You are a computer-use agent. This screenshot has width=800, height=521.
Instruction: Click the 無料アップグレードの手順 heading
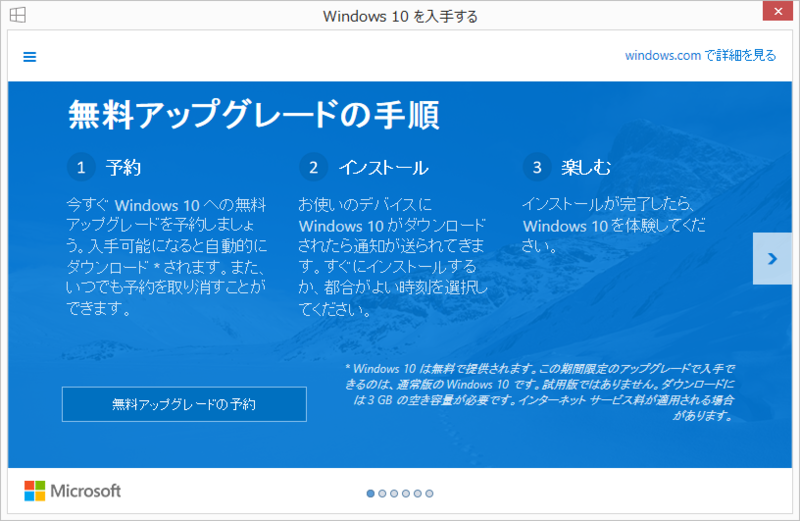(254, 115)
